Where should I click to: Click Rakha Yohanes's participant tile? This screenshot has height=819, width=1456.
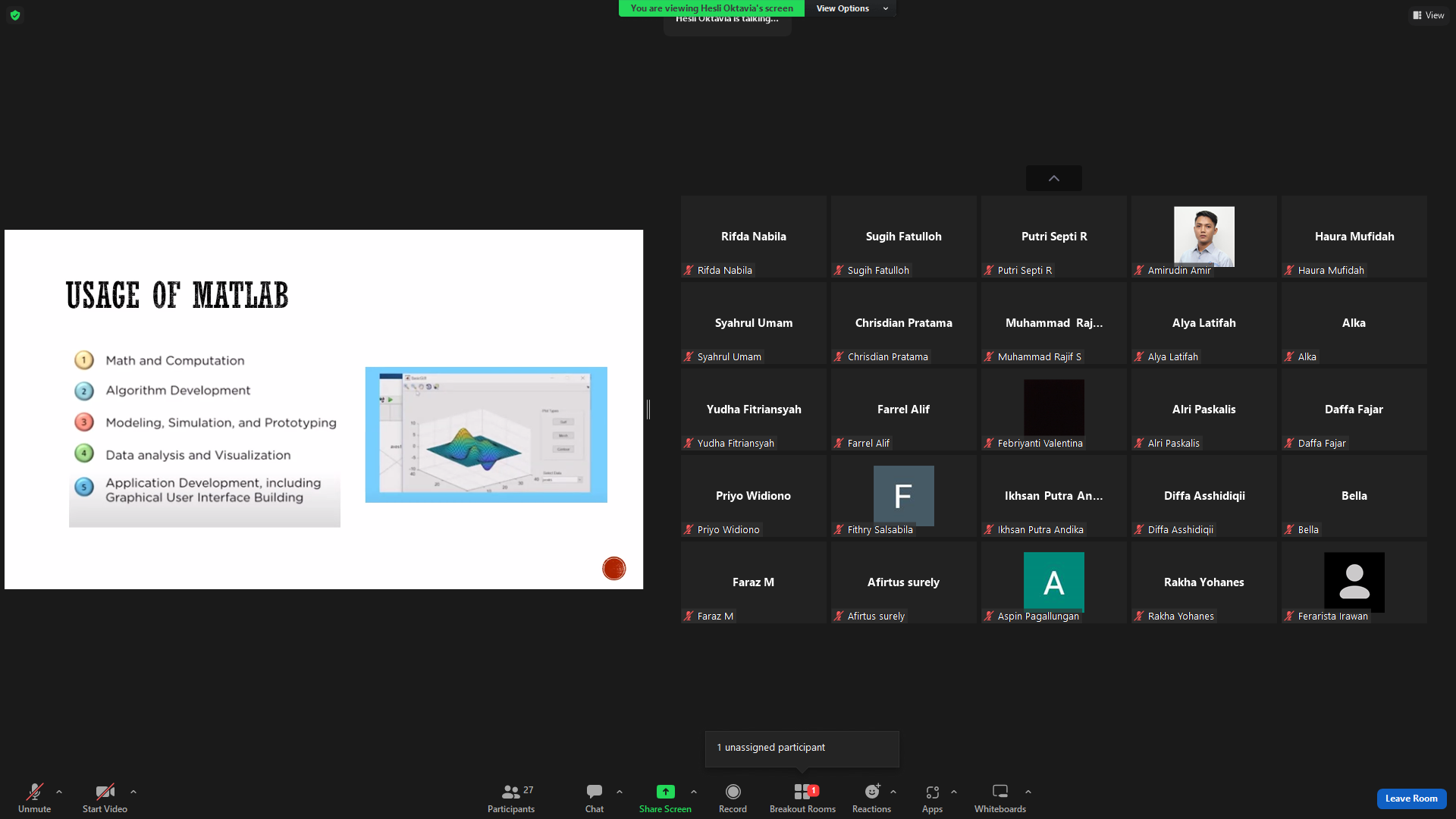click(1204, 582)
